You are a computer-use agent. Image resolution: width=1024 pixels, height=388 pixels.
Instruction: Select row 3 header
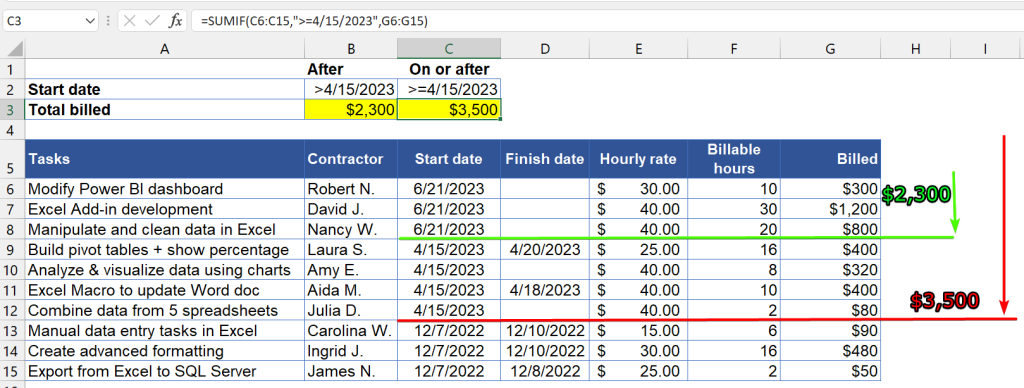tap(12, 110)
